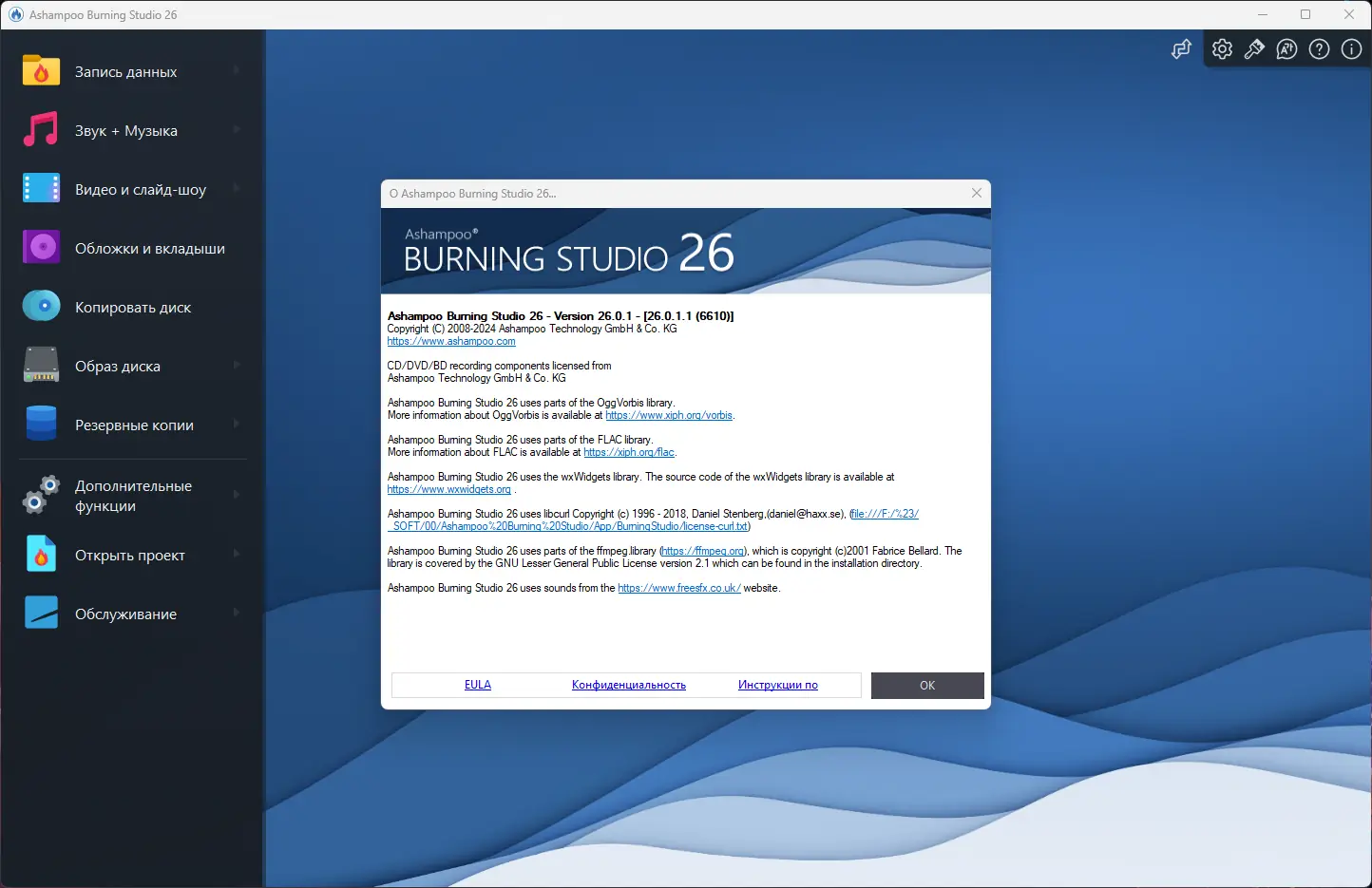Open the ffmpeg.org link
The width and height of the screenshot is (1372, 888).
click(x=703, y=551)
